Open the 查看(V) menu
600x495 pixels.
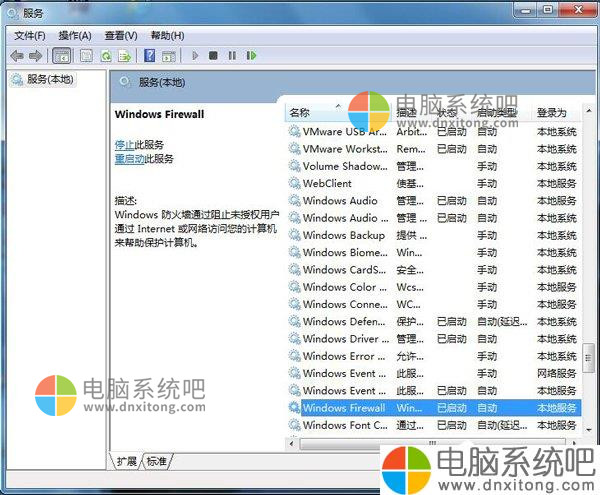(121, 36)
